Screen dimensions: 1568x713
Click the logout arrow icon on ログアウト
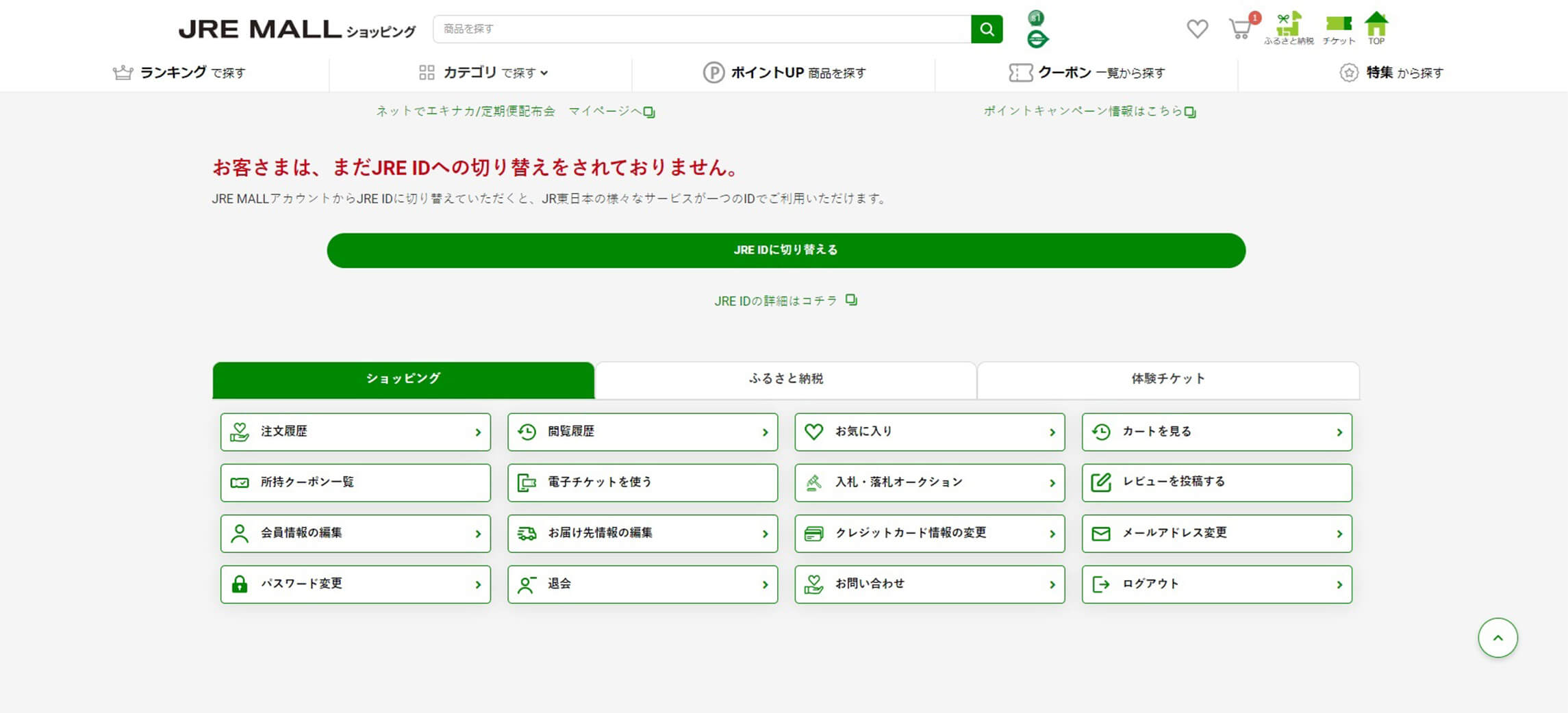pos(1101,584)
